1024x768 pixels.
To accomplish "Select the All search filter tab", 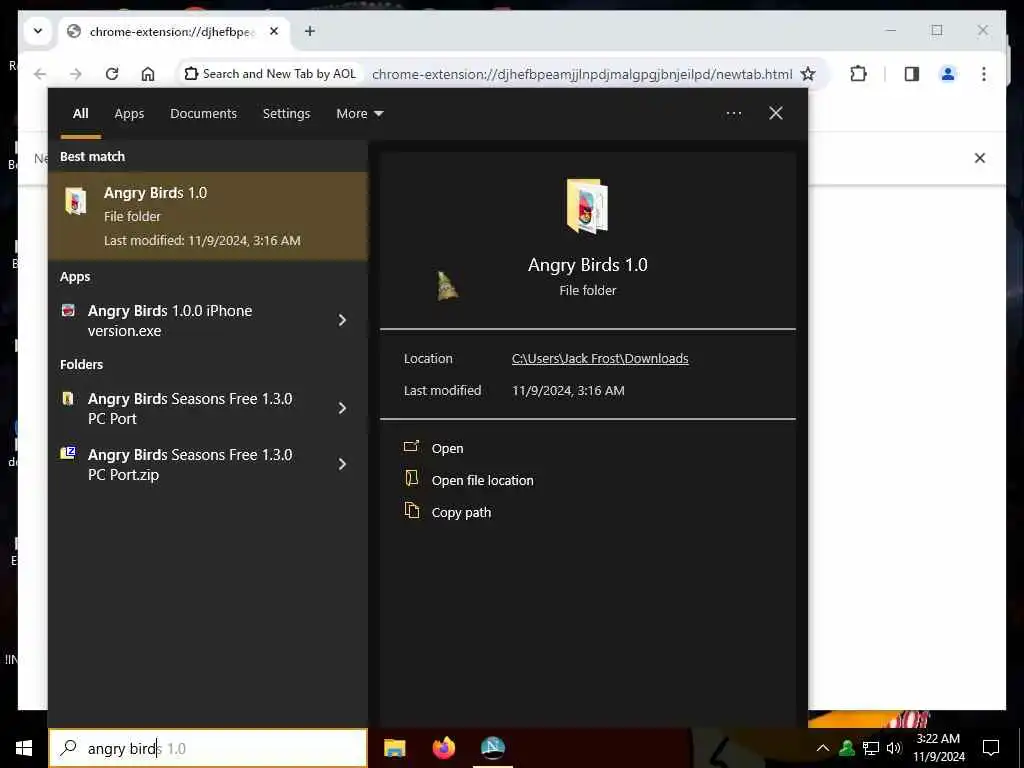I will point(80,114).
